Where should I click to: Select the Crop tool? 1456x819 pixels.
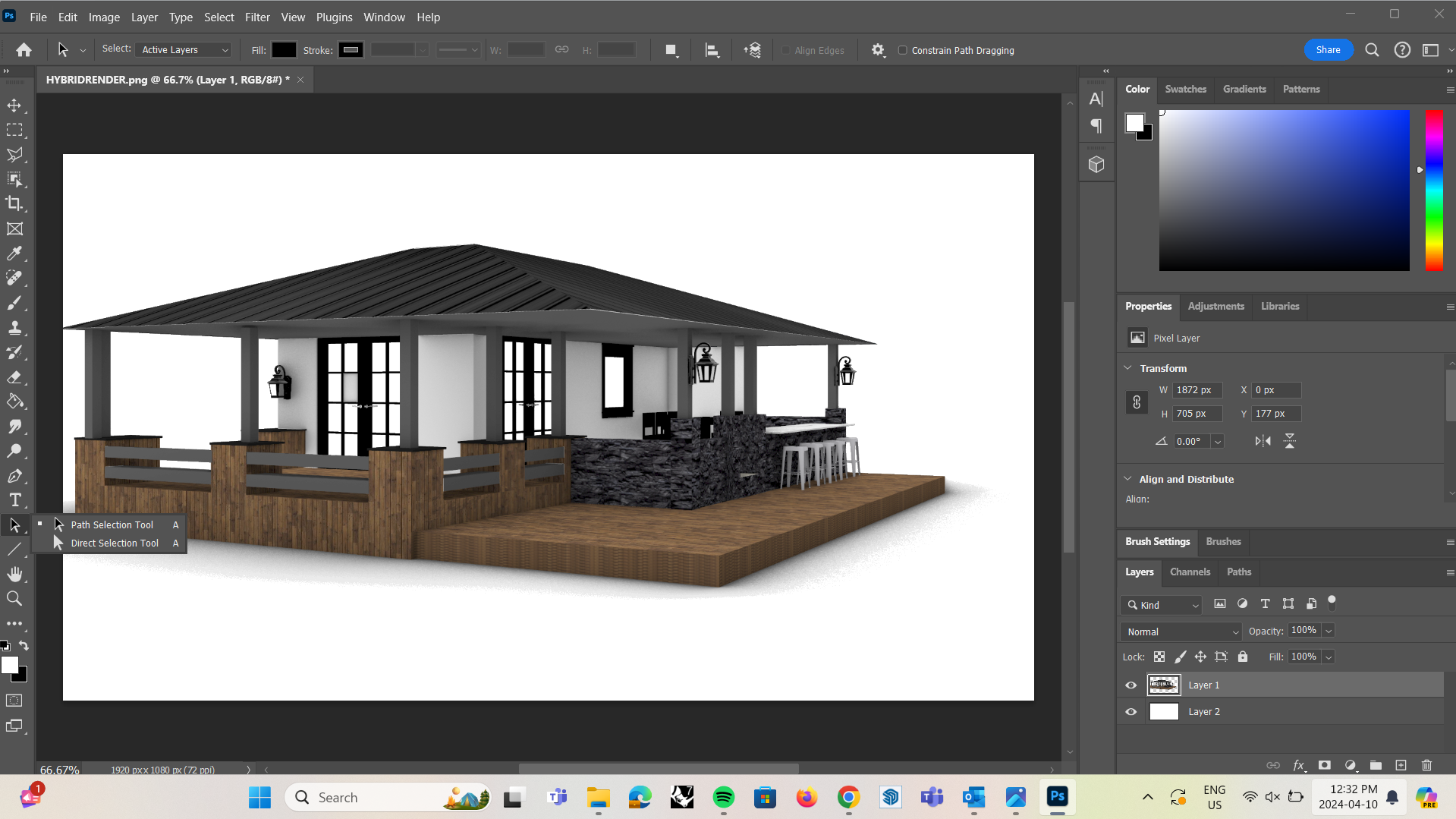pyautogui.click(x=14, y=203)
